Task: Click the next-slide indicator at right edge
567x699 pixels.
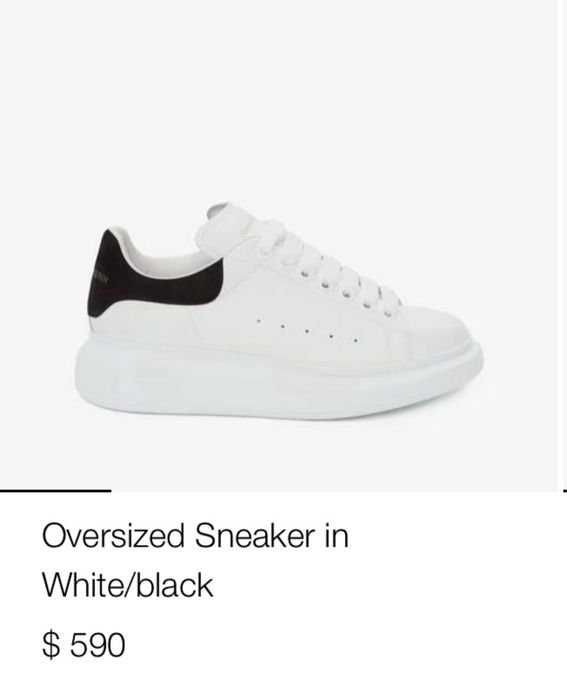Action: [x=565, y=491]
